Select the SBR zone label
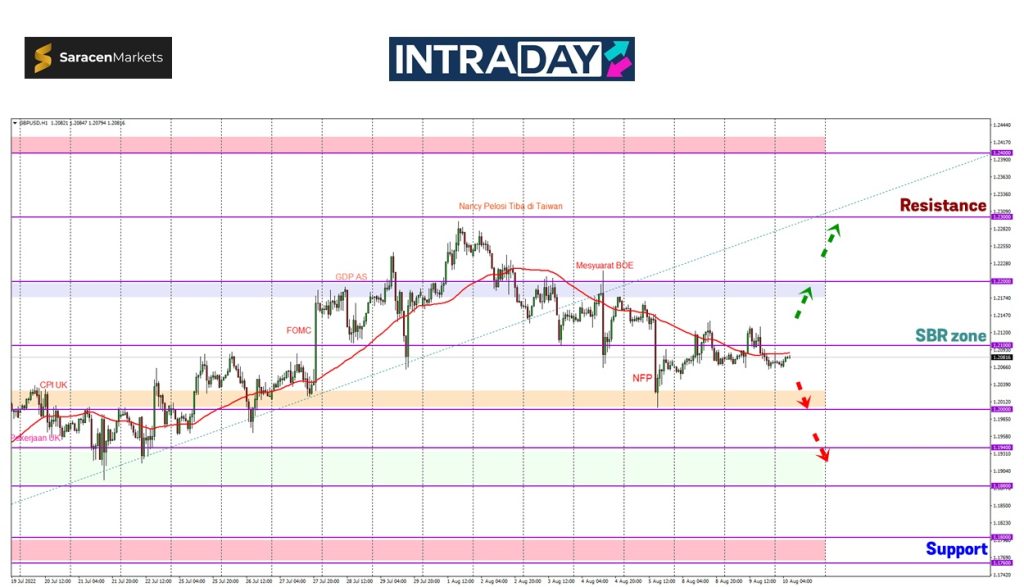 tap(950, 336)
